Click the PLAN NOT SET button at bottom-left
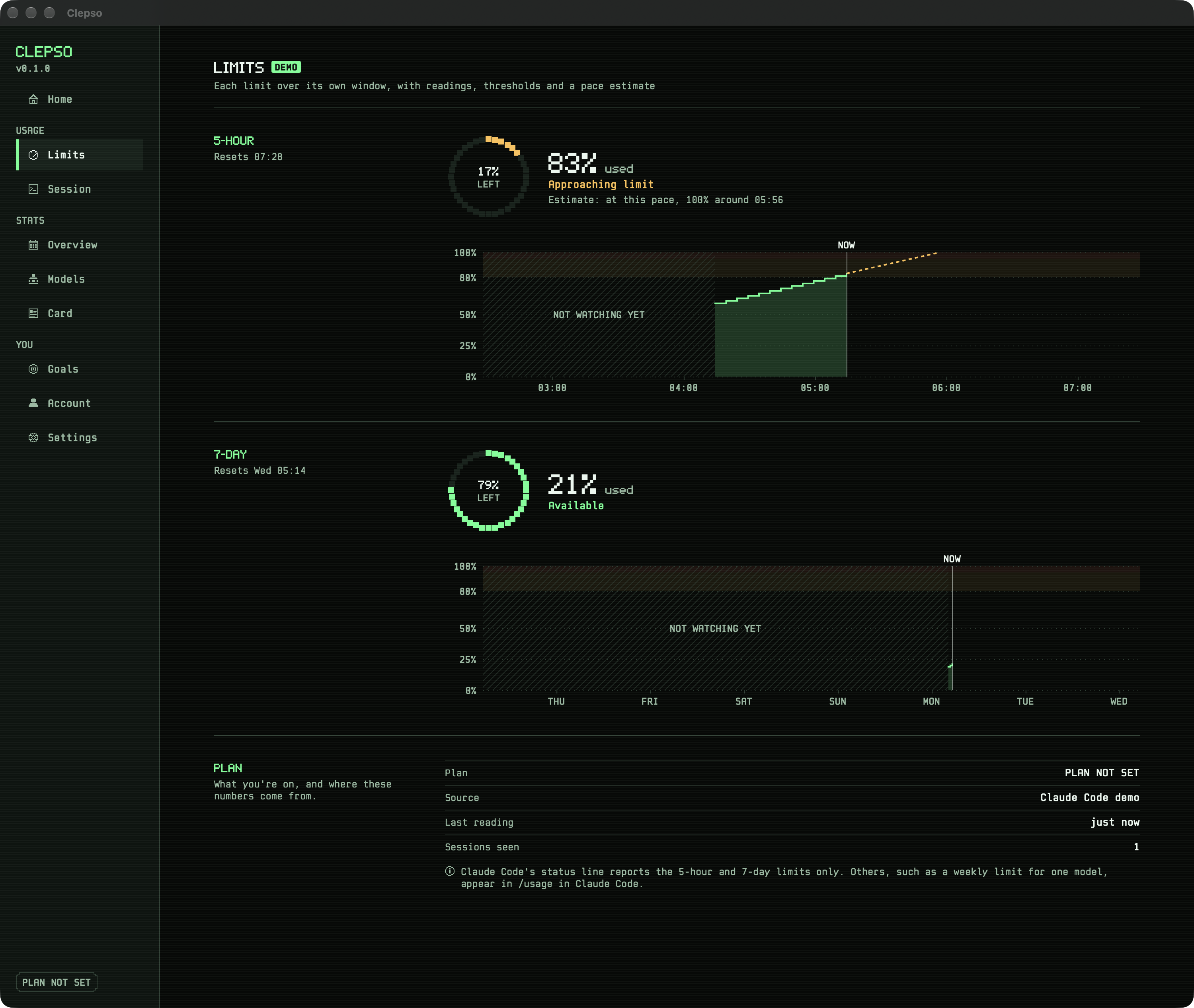The image size is (1194, 1008). tap(57, 982)
